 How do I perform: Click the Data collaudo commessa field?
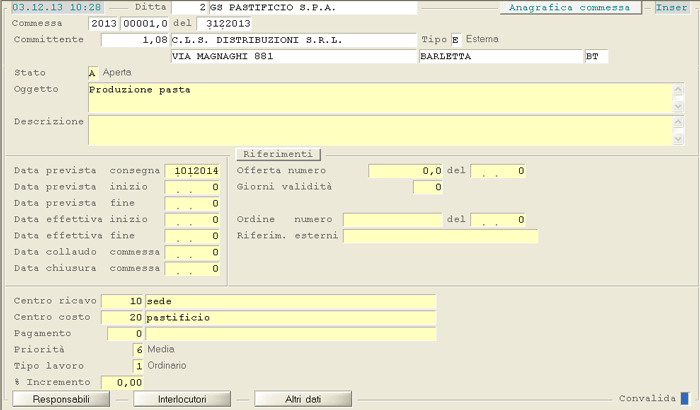pos(192,252)
